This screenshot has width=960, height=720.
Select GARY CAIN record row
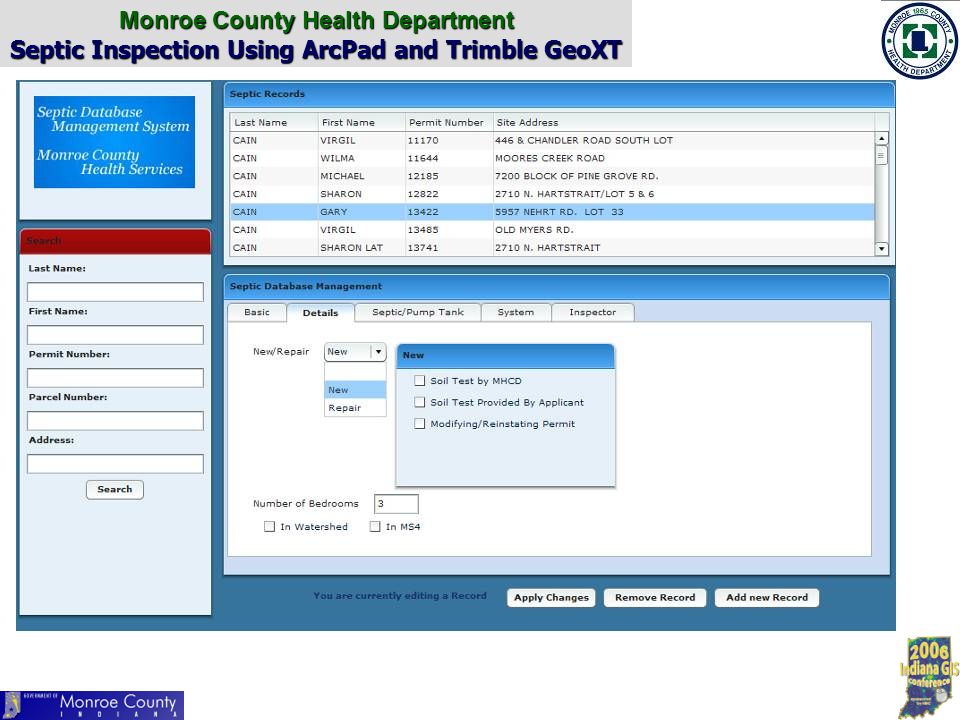click(552, 212)
